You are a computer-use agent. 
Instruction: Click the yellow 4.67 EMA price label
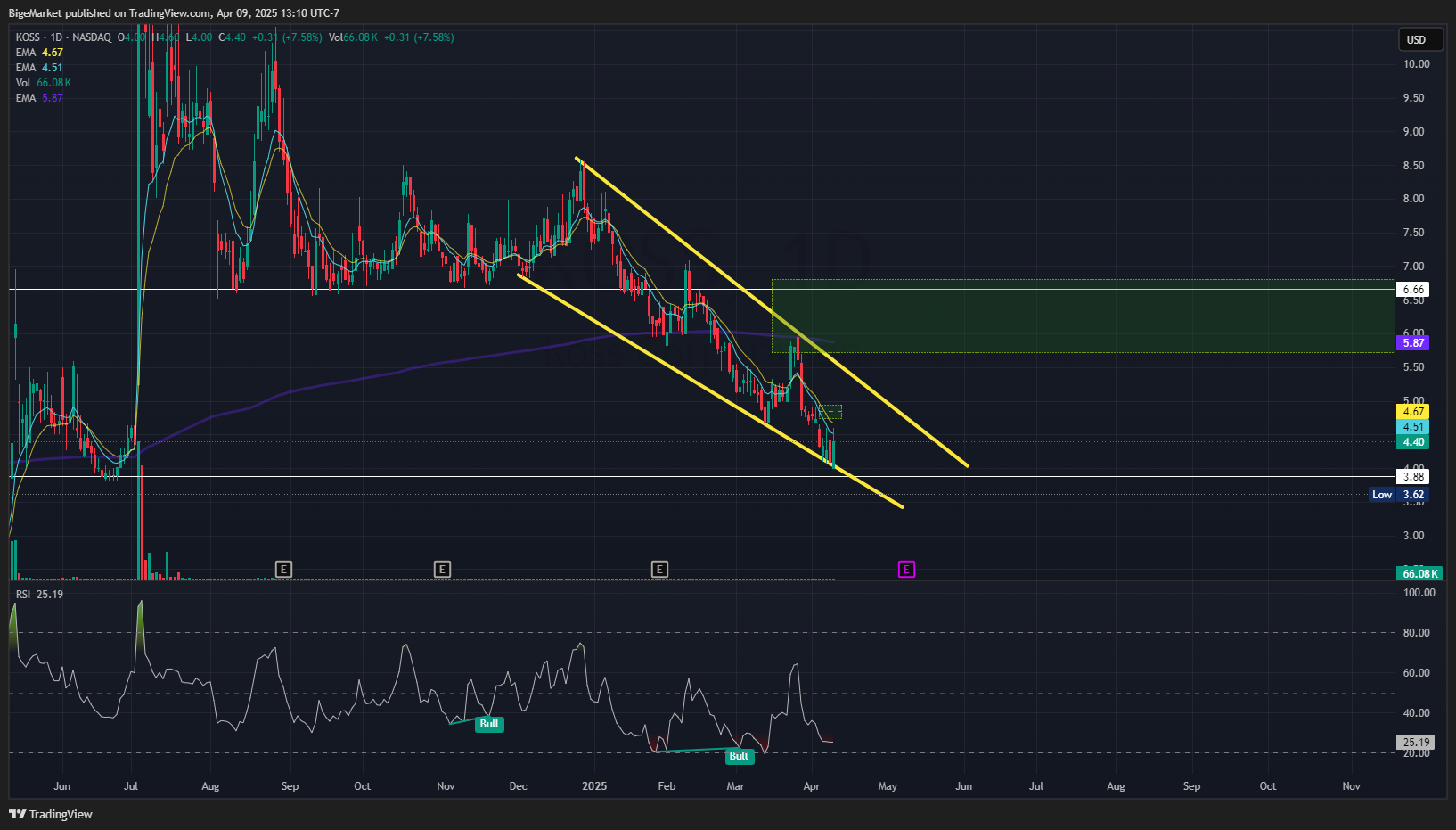(x=1413, y=412)
